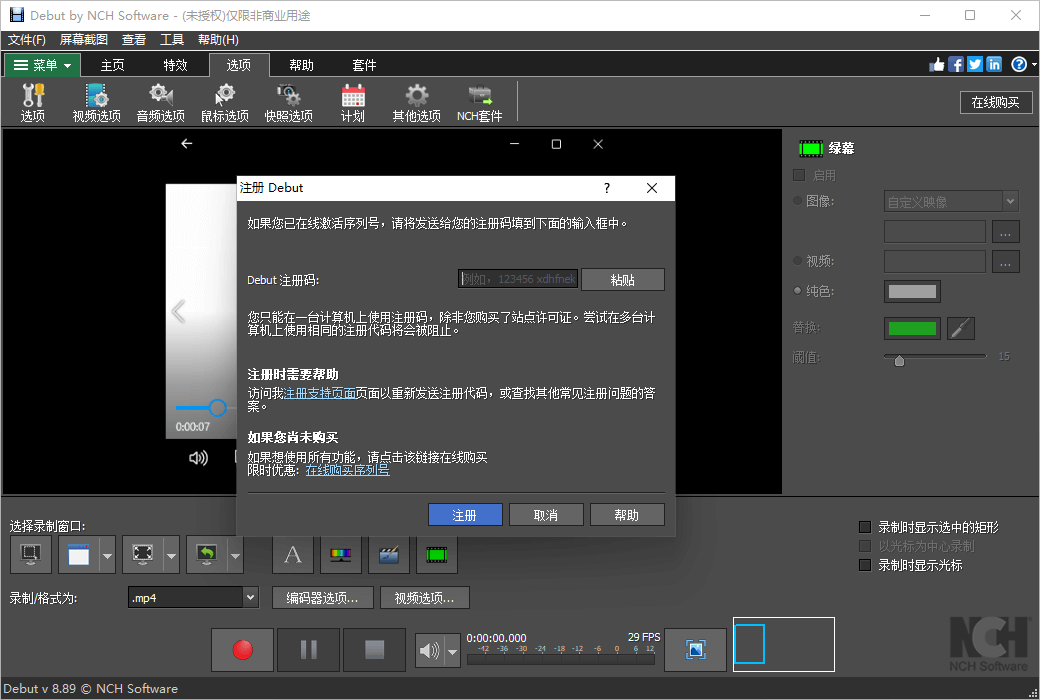The image size is (1040, 700).
Task: Click the snapshot capture button beside FPS
Action: 695,650
